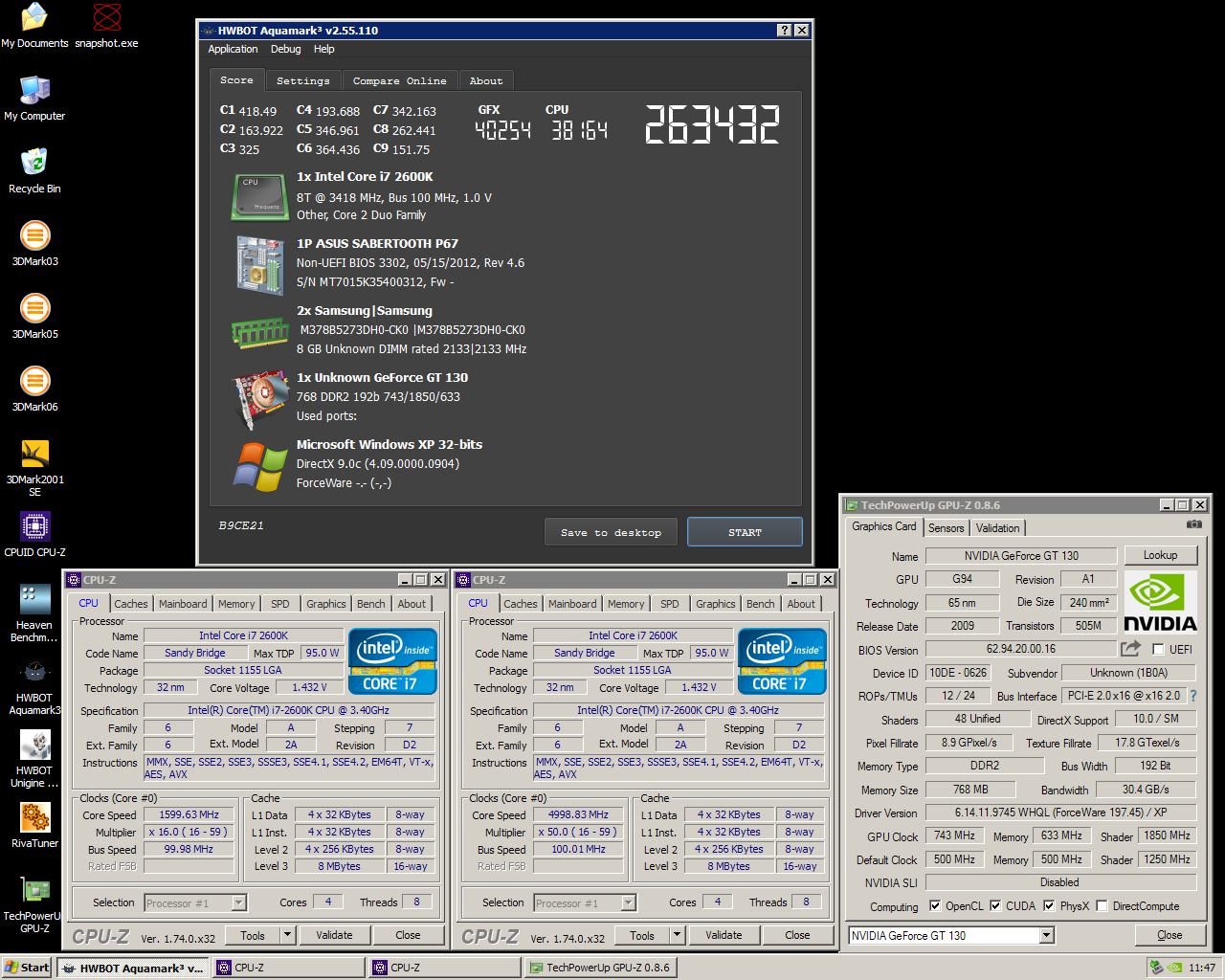Click the NVIDIA logo in GPU-Z
Image resolution: width=1225 pixels, height=980 pixels.
pyautogui.click(x=1160, y=602)
